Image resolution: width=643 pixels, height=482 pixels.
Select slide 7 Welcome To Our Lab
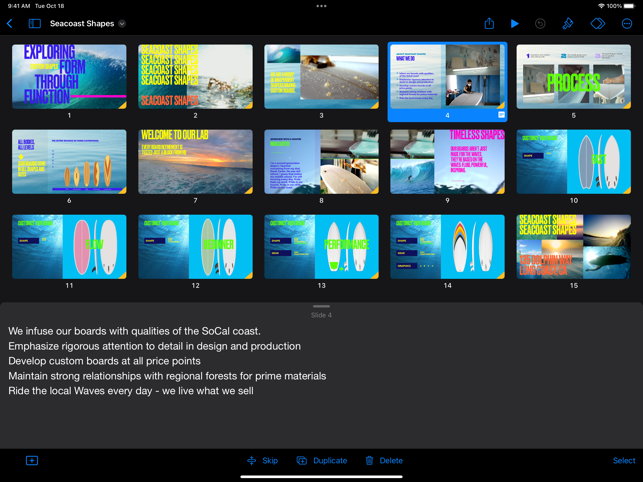coord(195,161)
